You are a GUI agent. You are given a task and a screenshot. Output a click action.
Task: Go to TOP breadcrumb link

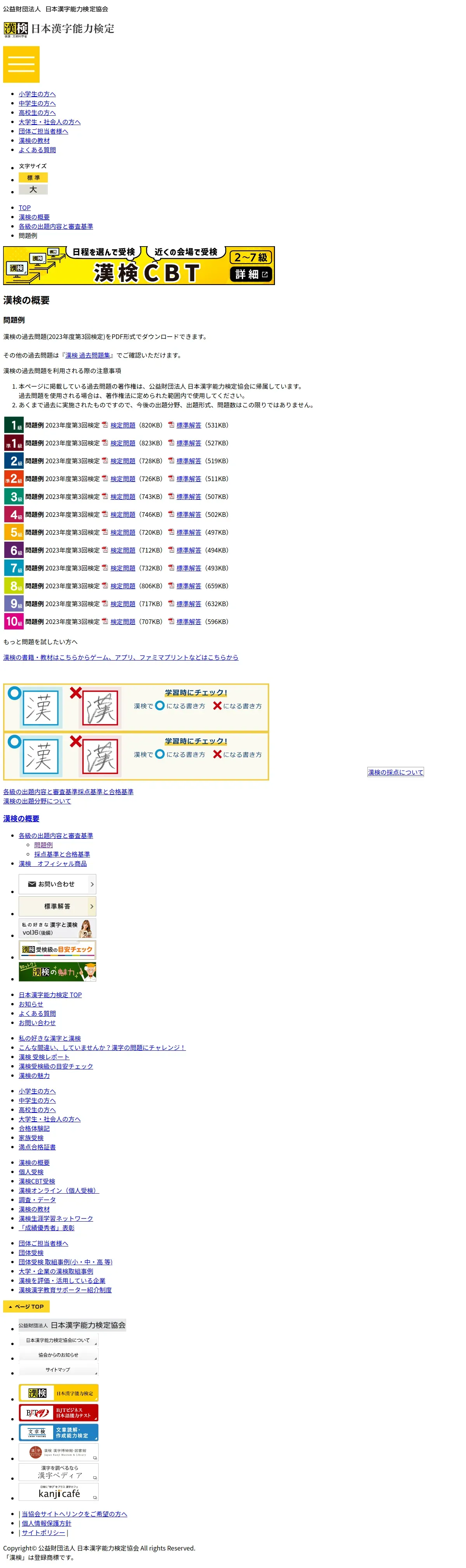pos(24,208)
